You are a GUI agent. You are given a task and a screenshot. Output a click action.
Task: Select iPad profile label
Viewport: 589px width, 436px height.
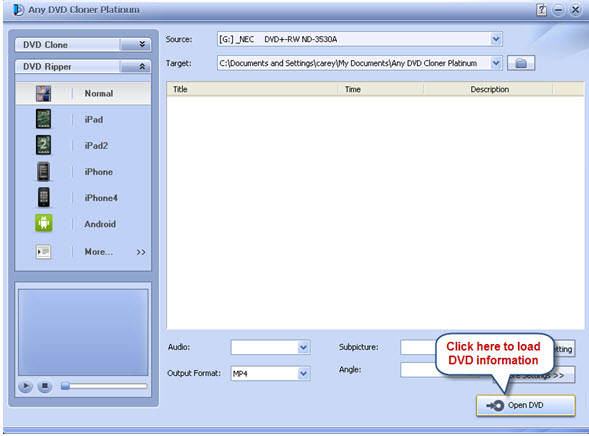click(94, 119)
